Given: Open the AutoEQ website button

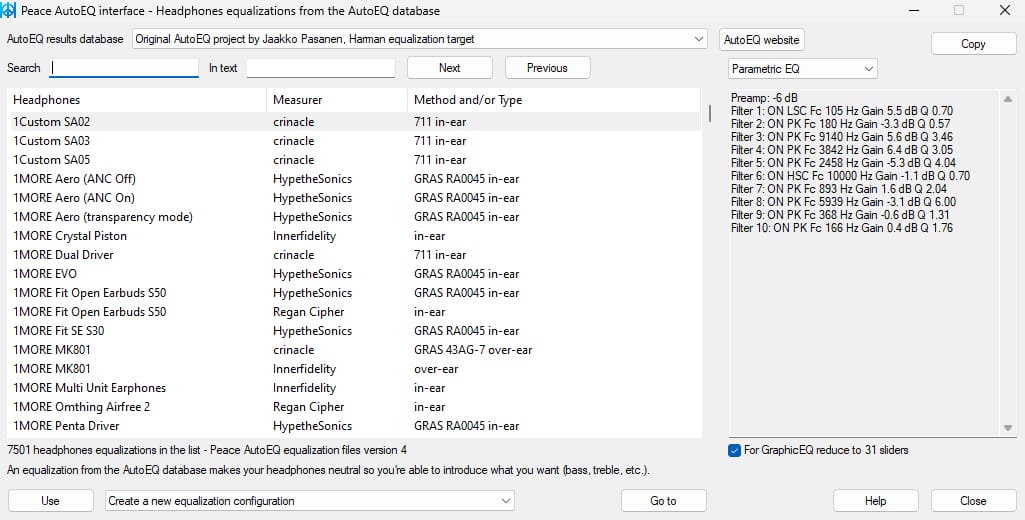Looking at the screenshot, I should tap(762, 40).
